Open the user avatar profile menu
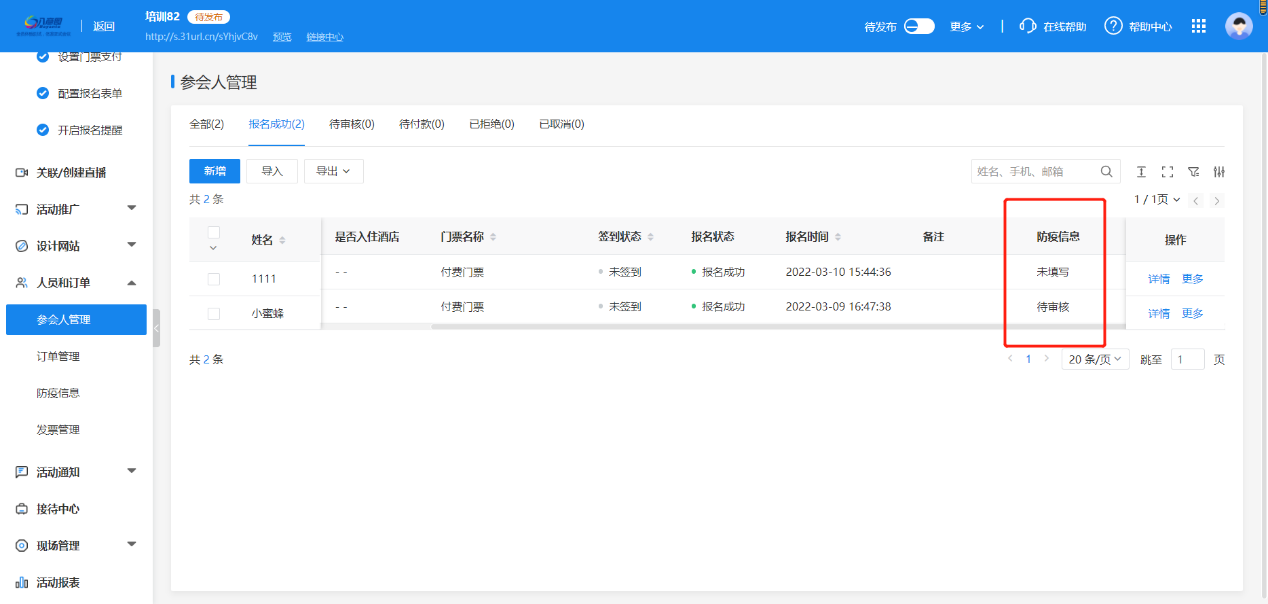1268x604 pixels. tap(1239, 26)
